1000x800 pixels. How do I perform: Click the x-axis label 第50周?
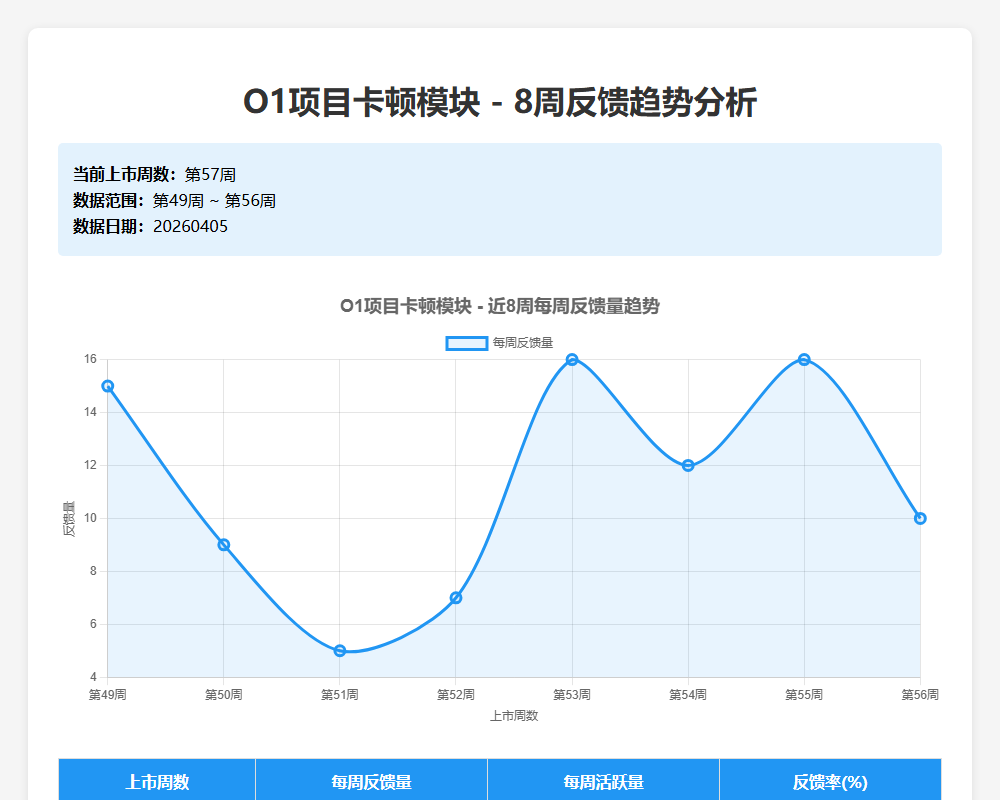(224, 695)
